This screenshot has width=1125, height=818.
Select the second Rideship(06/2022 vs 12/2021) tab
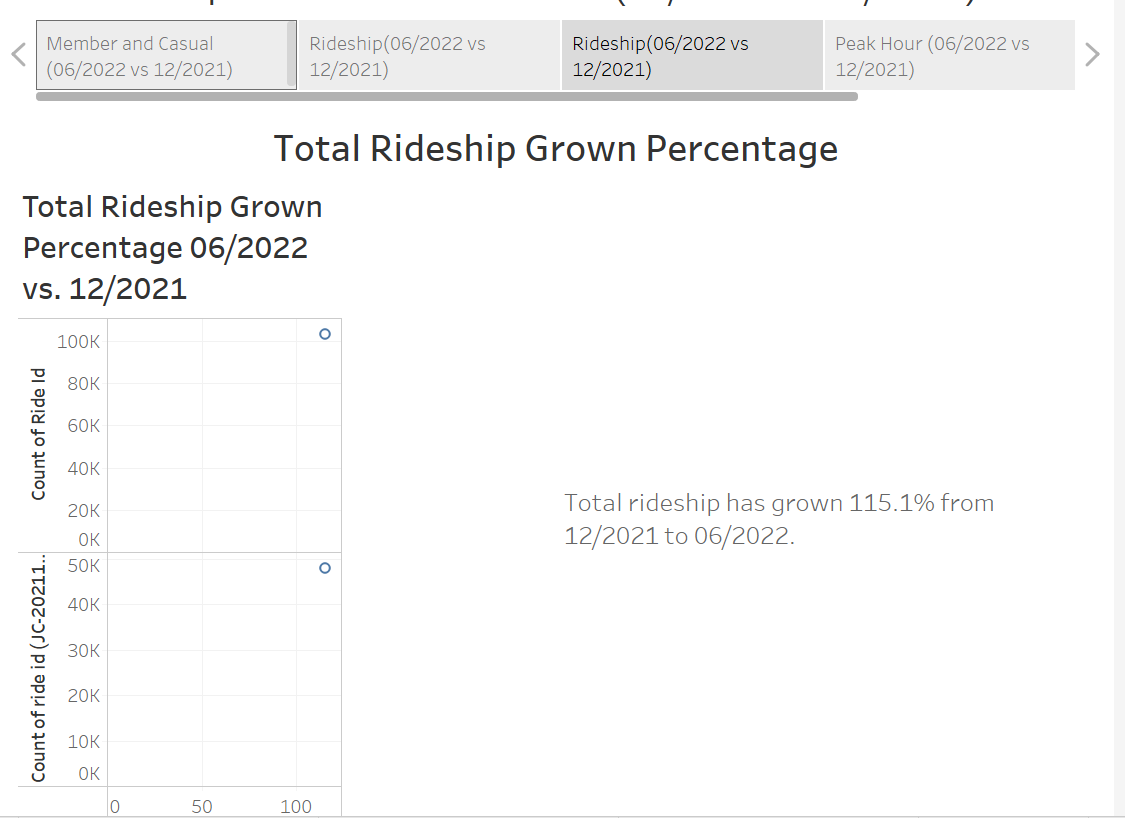click(x=691, y=55)
